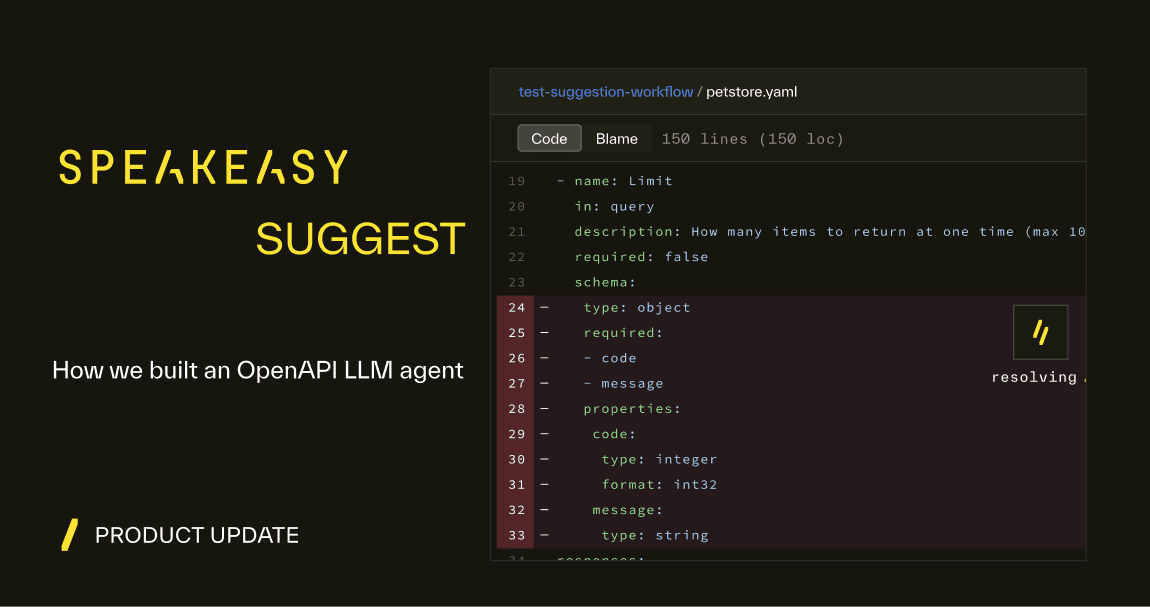Click 'How we built an OpenAPI LLM agent'
The height and width of the screenshot is (607, 1150).
point(258,370)
